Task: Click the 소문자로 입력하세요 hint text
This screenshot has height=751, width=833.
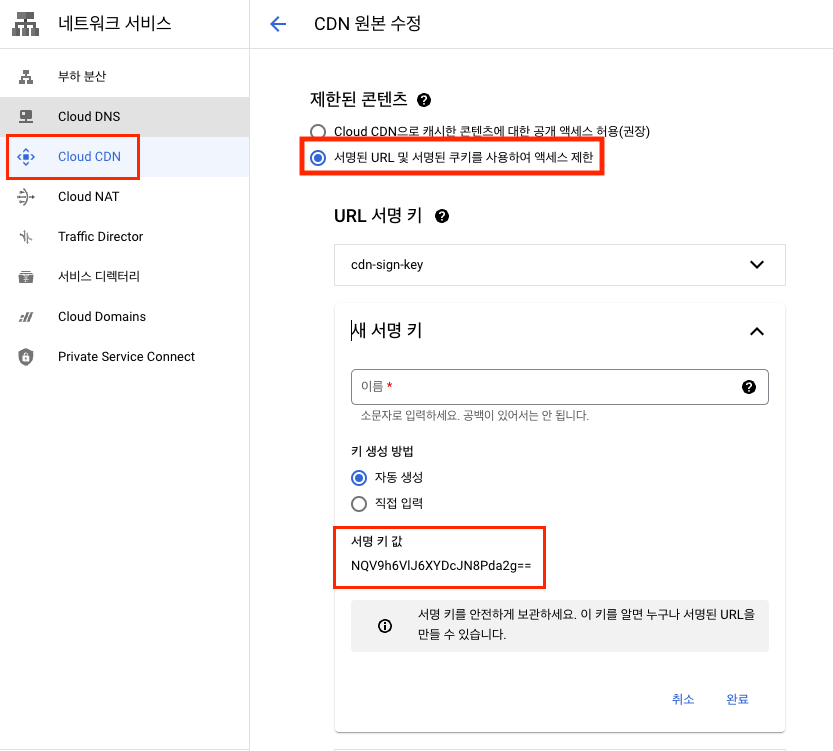Action: click(474, 415)
